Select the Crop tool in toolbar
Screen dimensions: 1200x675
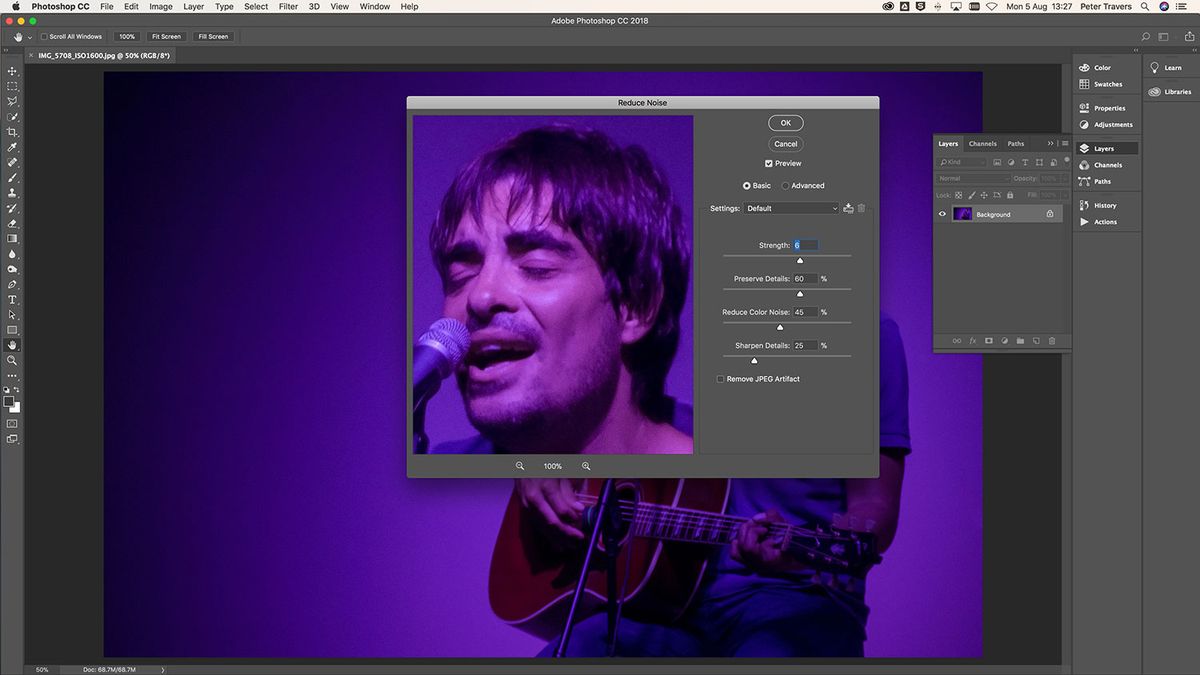tap(12, 132)
